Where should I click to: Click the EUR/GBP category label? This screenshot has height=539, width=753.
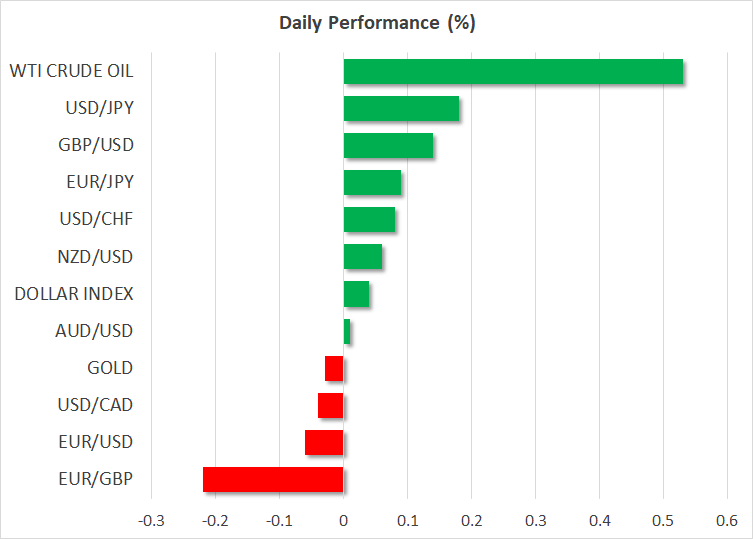click(97, 479)
